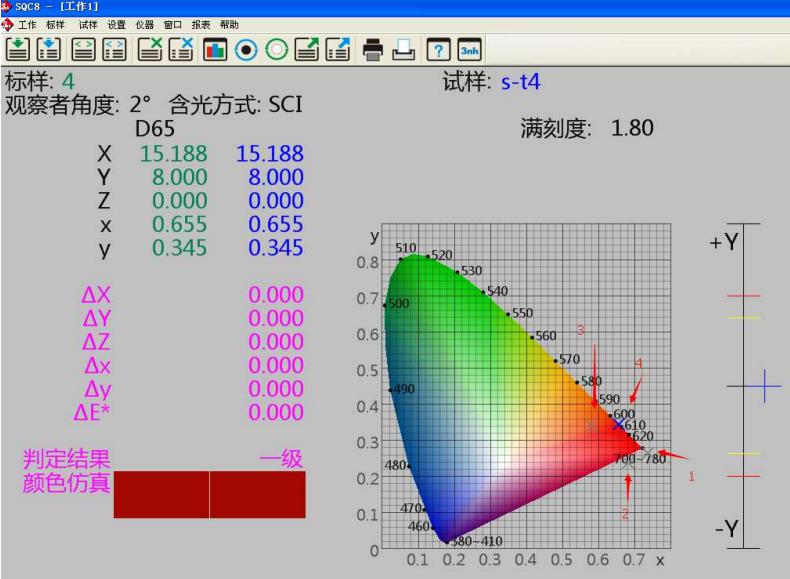Click the 490 wavelength label on diagram
Screen dimensions: 790x579
pos(404,389)
